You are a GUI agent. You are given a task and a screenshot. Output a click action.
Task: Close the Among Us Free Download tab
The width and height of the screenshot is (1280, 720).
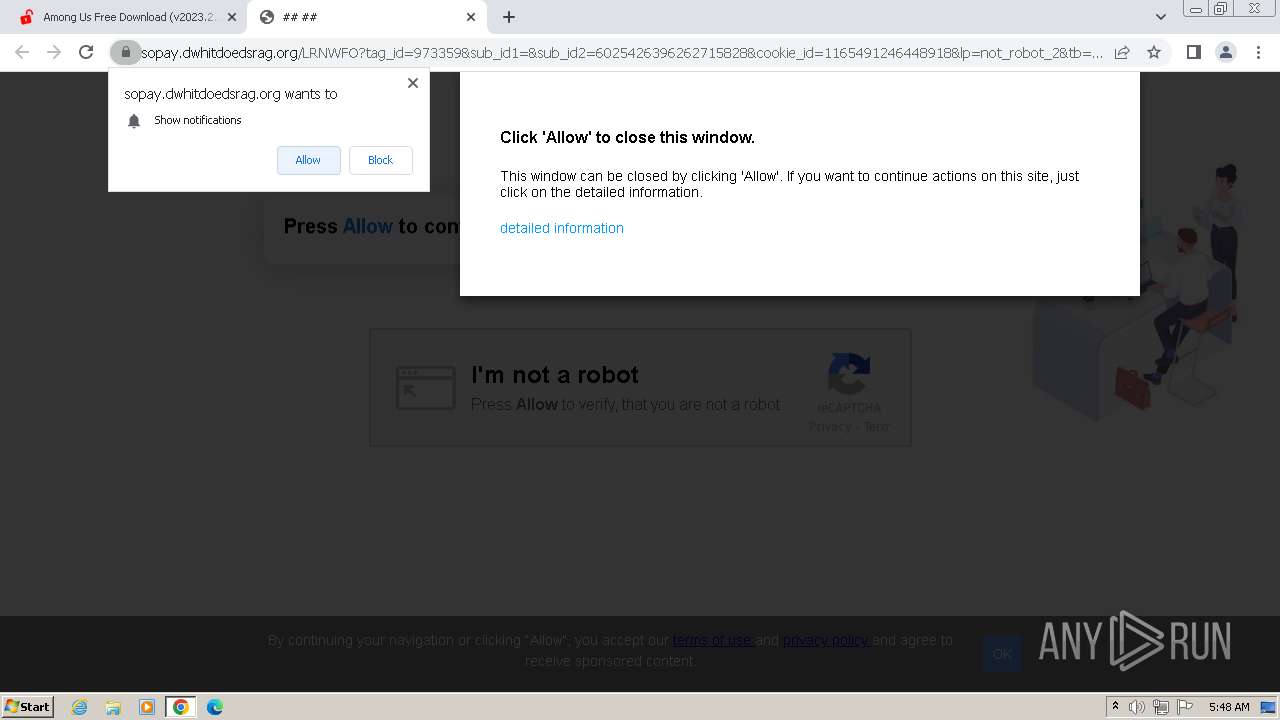(232, 17)
